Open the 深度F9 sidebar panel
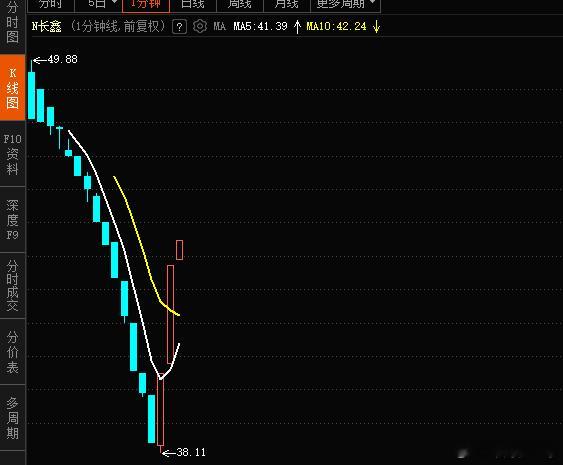 (13, 220)
